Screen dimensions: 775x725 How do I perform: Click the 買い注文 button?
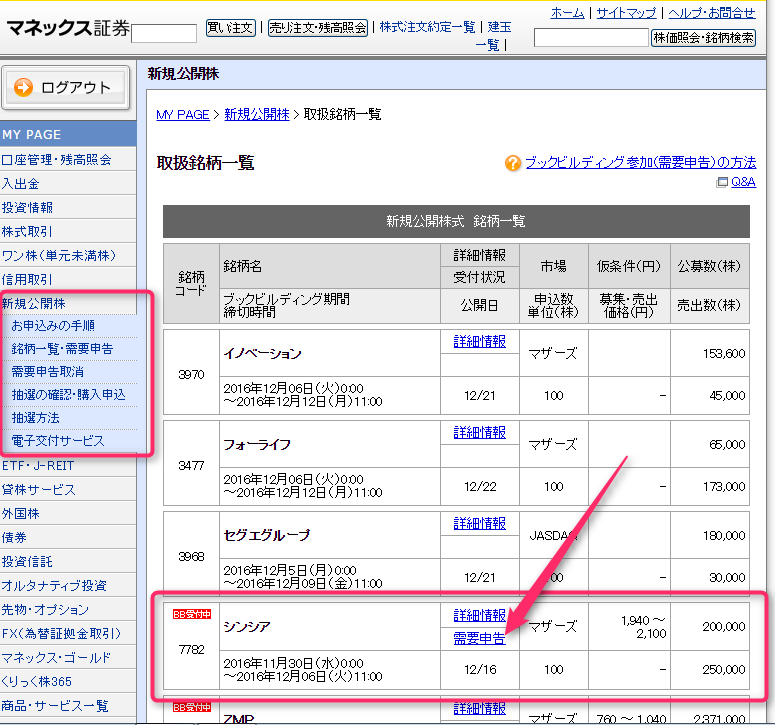pos(230,28)
